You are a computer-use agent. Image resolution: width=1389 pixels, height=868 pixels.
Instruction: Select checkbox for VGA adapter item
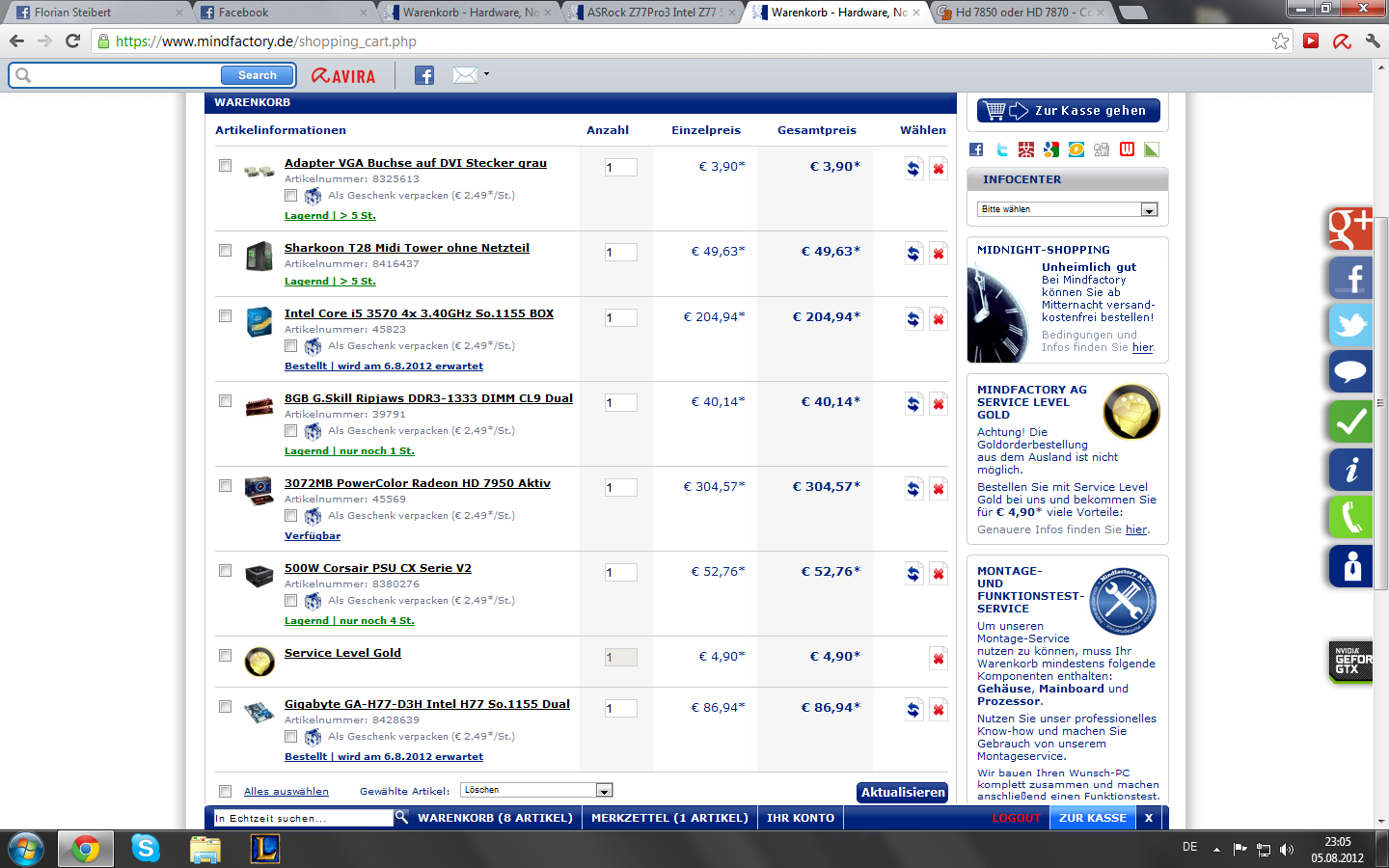(225, 166)
